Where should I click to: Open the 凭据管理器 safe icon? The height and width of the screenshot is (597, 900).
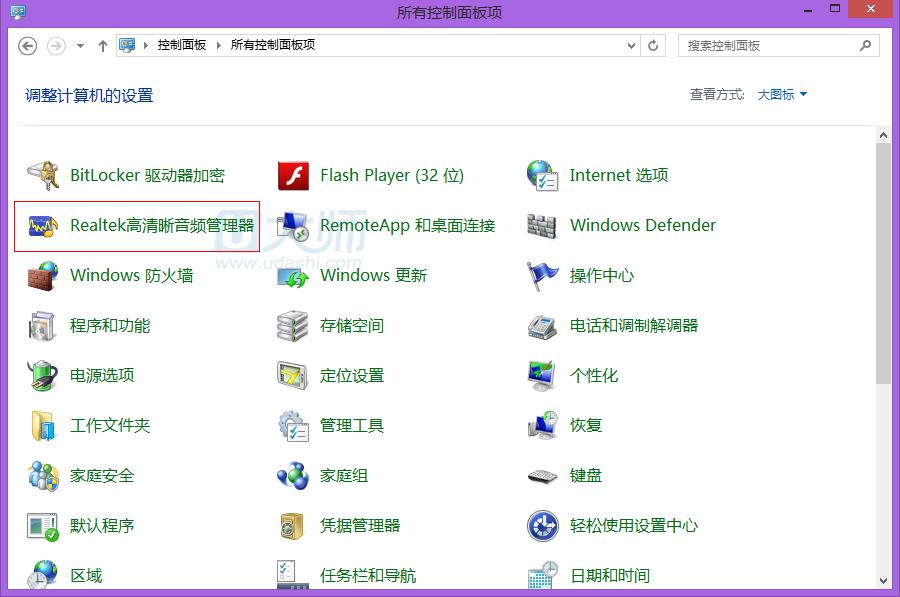292,526
